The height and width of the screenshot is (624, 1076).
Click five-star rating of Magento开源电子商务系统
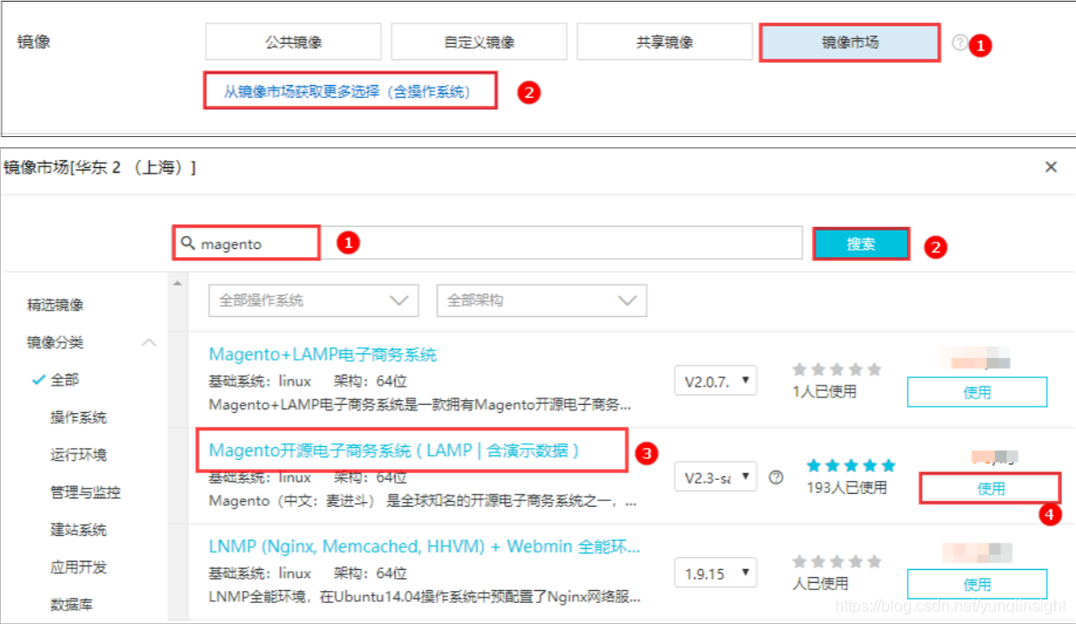coord(851,465)
